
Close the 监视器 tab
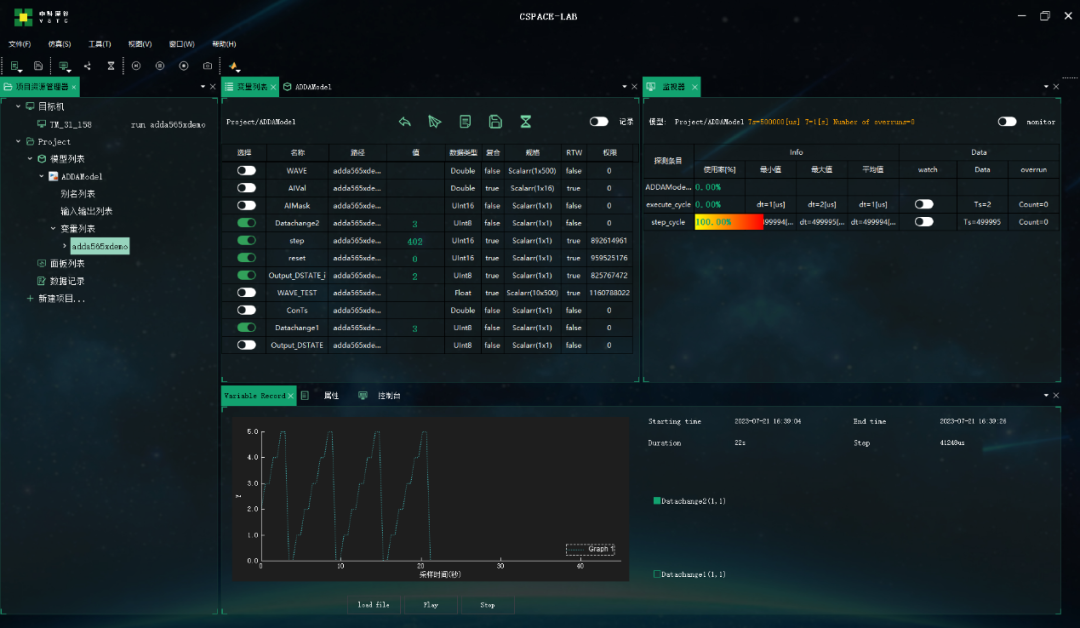pos(694,87)
